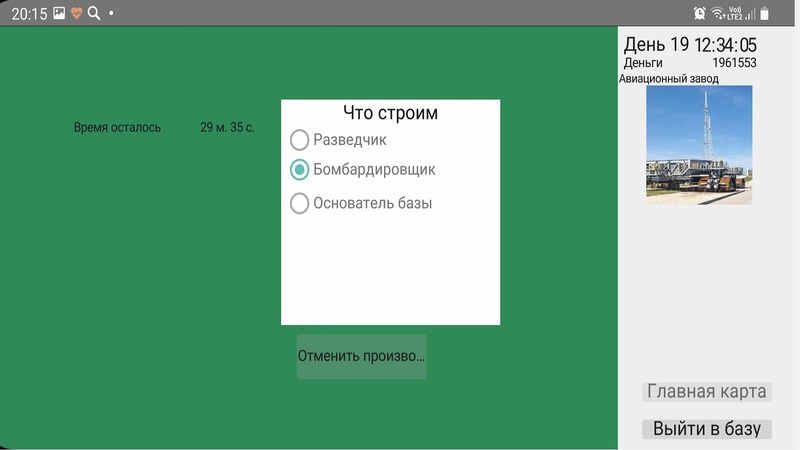
Task: Click the Деньги balance value 1961553
Action: [x=734, y=63]
